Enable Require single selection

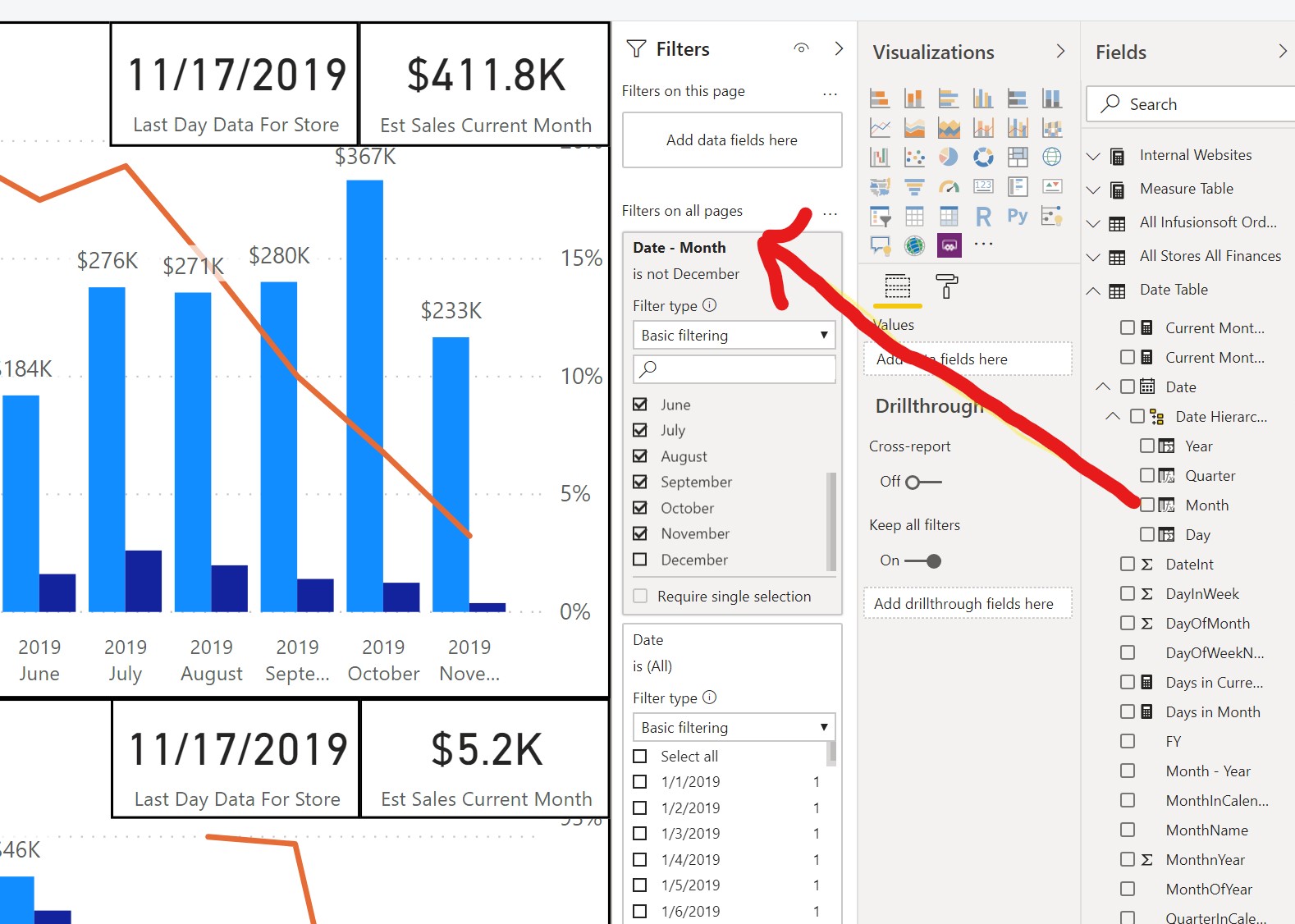[640, 597]
